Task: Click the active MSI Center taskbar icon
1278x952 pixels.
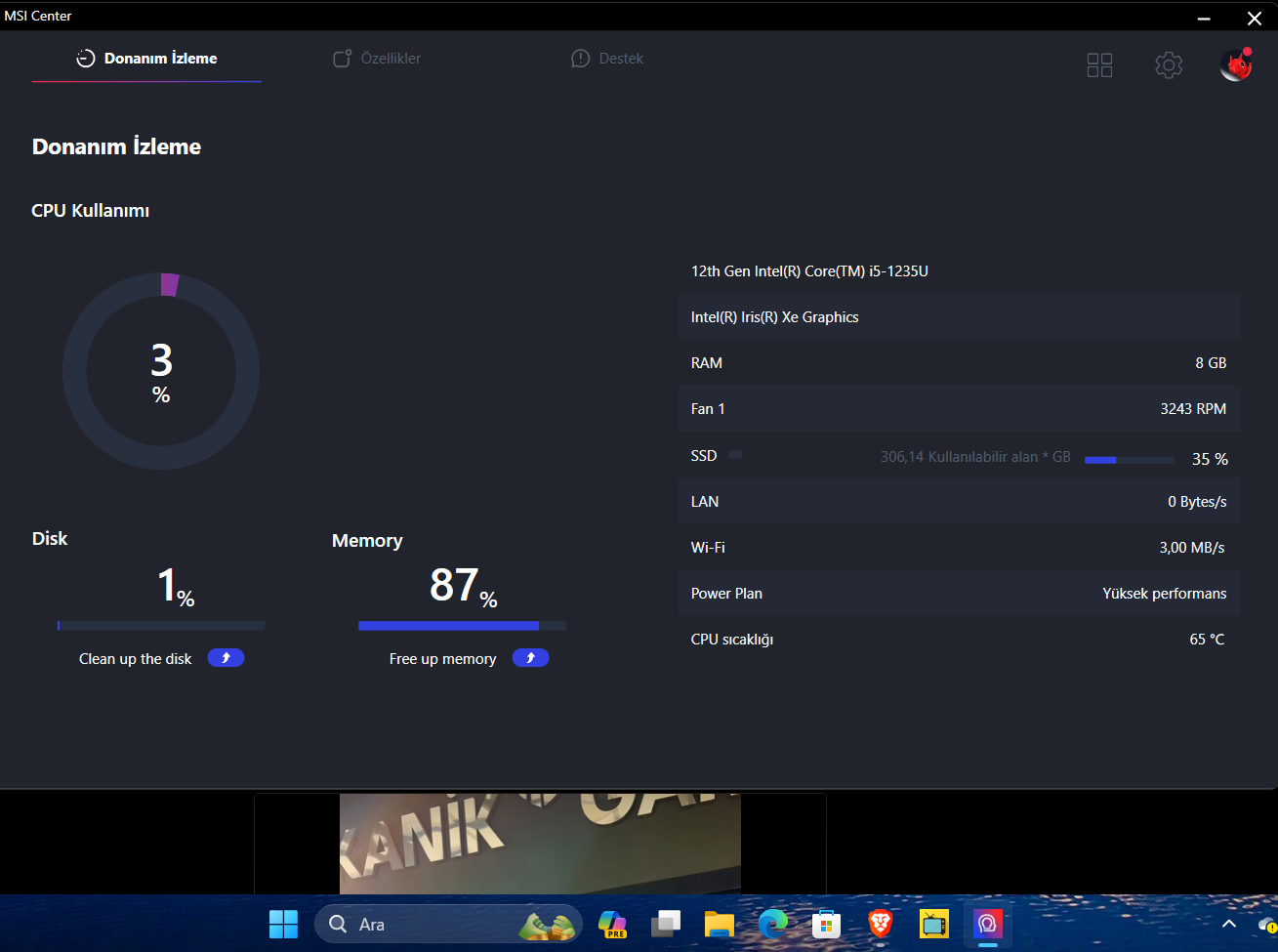Action: coord(988,924)
